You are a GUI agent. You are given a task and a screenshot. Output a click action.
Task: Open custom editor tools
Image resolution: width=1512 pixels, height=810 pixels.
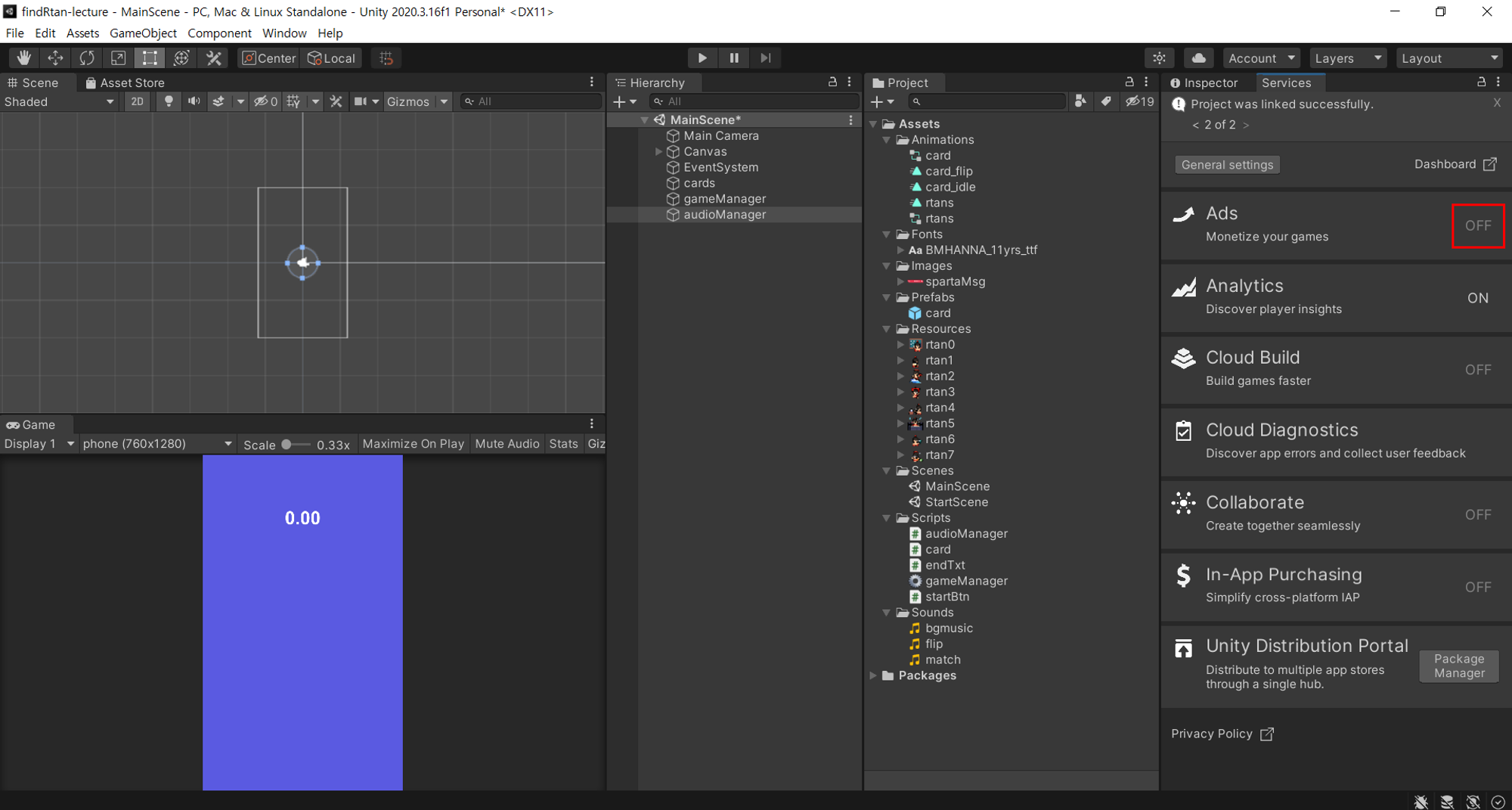[x=214, y=58]
